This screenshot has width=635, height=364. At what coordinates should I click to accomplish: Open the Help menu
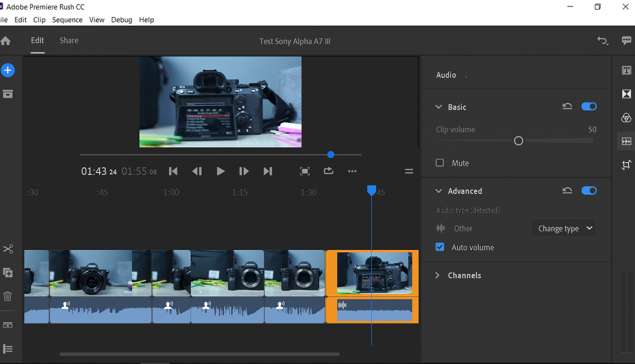click(146, 20)
